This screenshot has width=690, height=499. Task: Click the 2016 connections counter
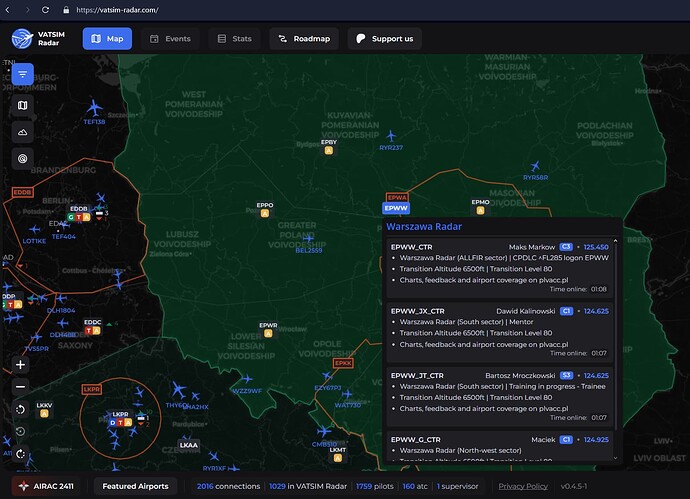tap(228, 486)
